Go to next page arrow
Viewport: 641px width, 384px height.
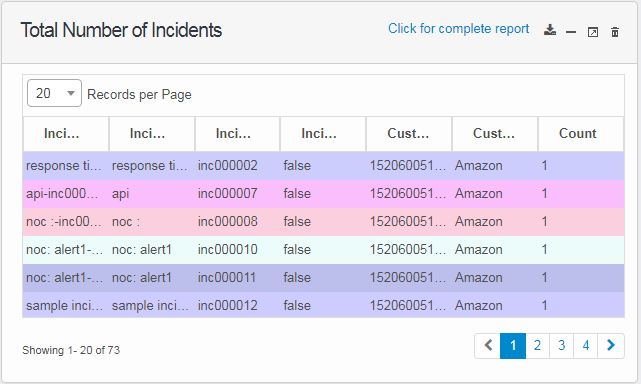(611, 346)
